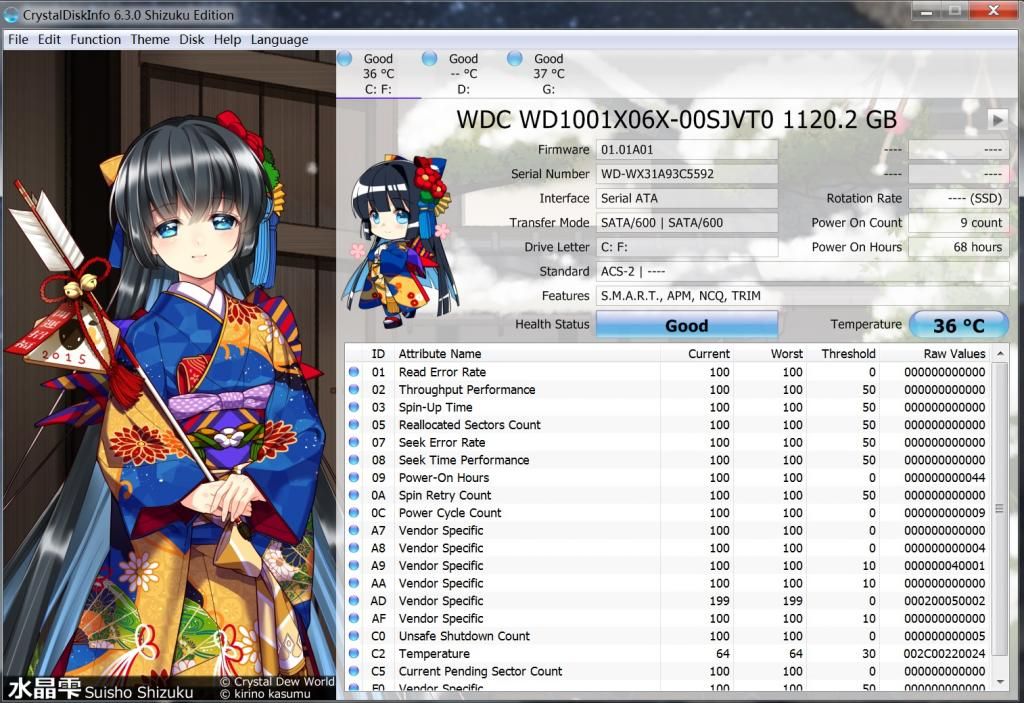This screenshot has width=1024, height=703.
Task: Click the status icon of Seek Time Performance
Action: point(354,460)
